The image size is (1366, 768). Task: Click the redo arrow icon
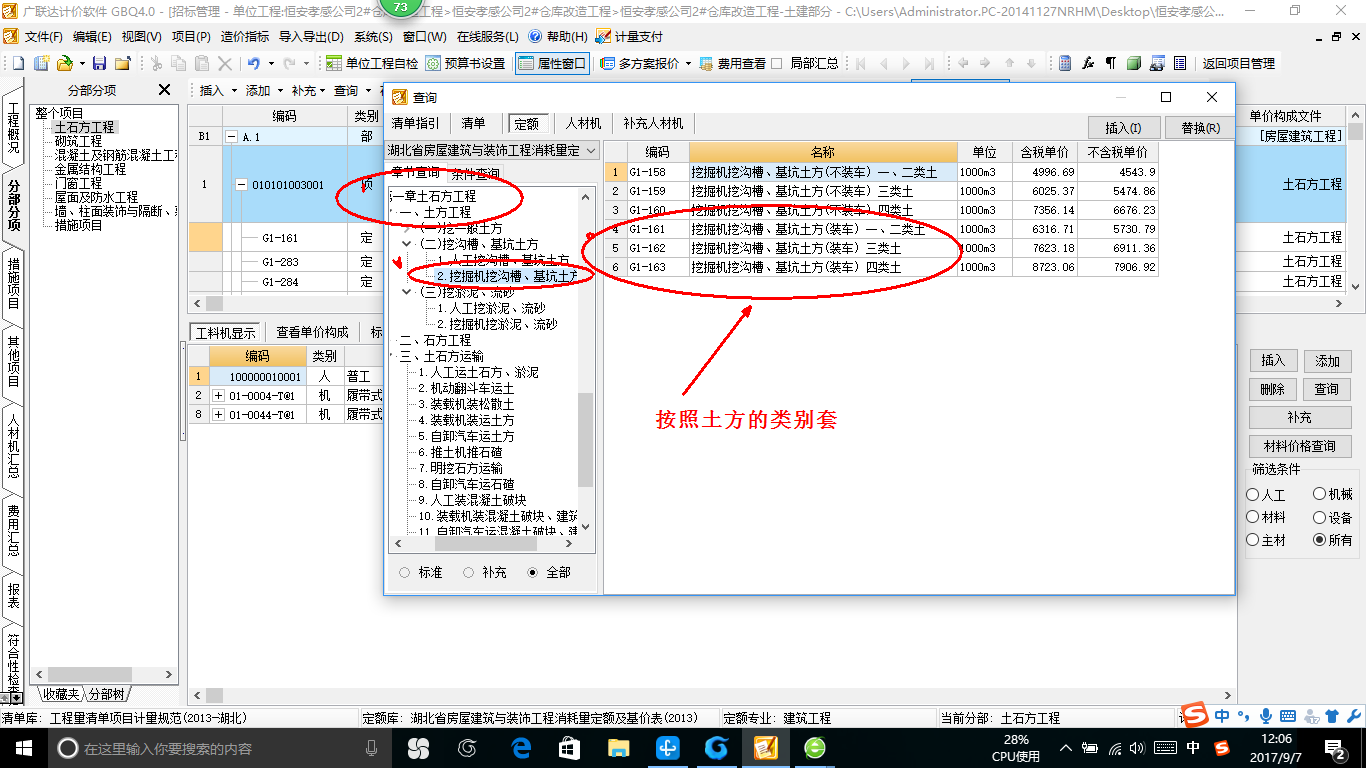coord(289,63)
